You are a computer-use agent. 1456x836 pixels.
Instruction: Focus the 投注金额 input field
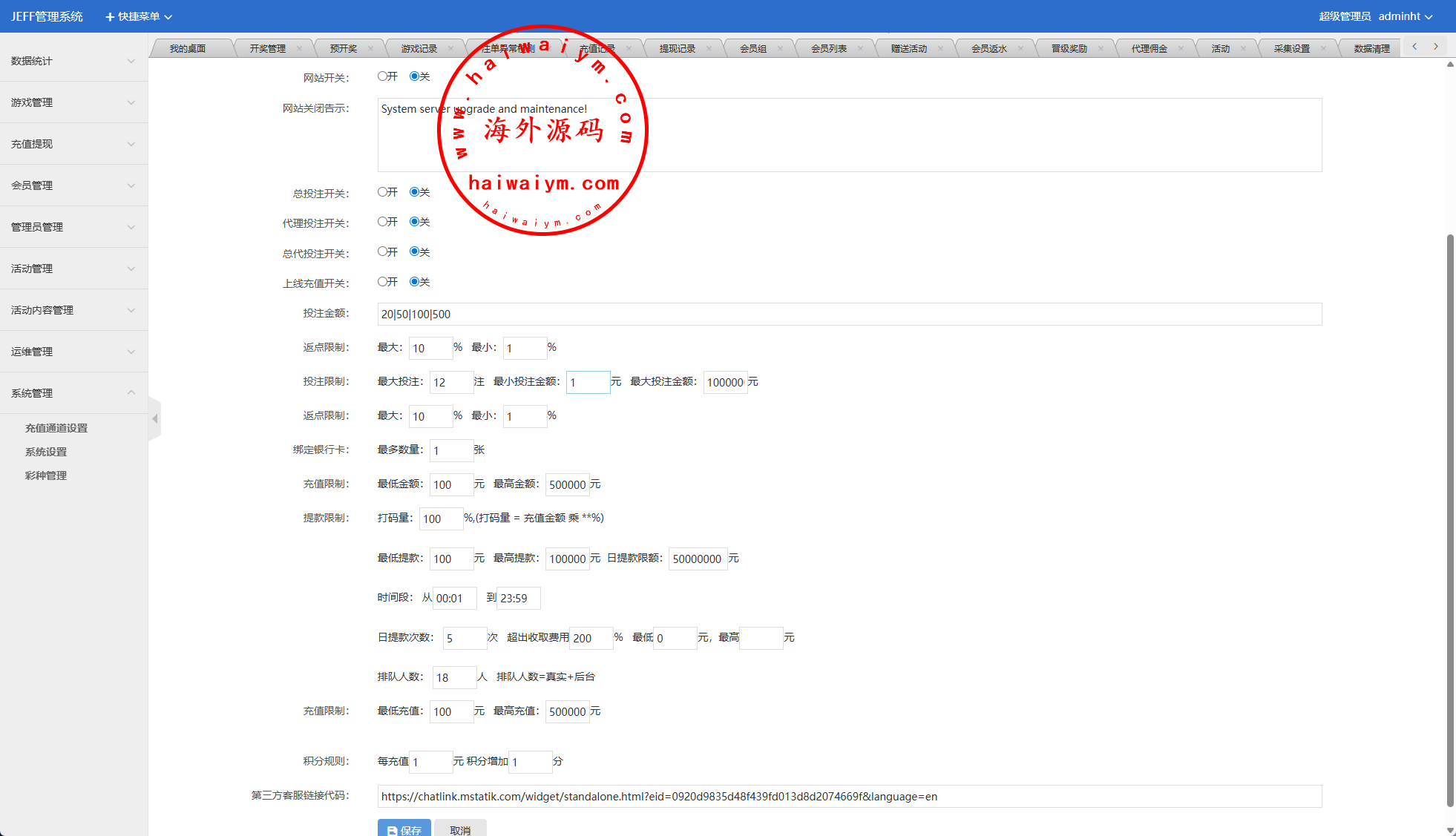click(849, 314)
